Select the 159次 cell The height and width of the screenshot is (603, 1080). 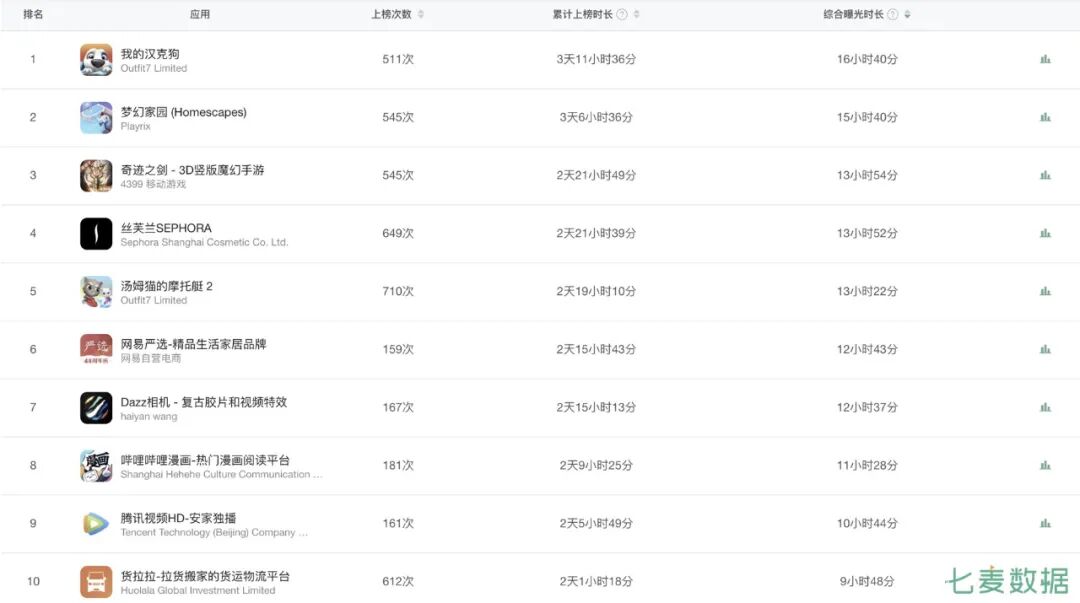(398, 349)
